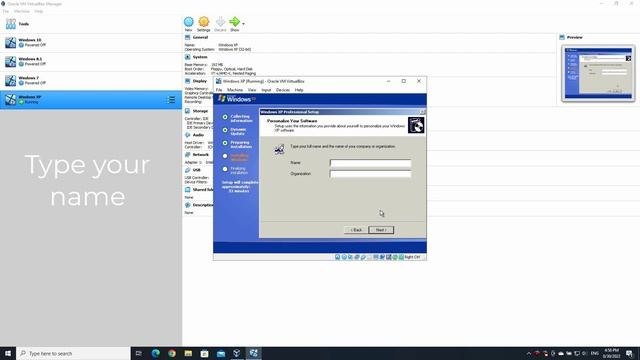Select the Windows 10 virtual machine

pos(91,42)
